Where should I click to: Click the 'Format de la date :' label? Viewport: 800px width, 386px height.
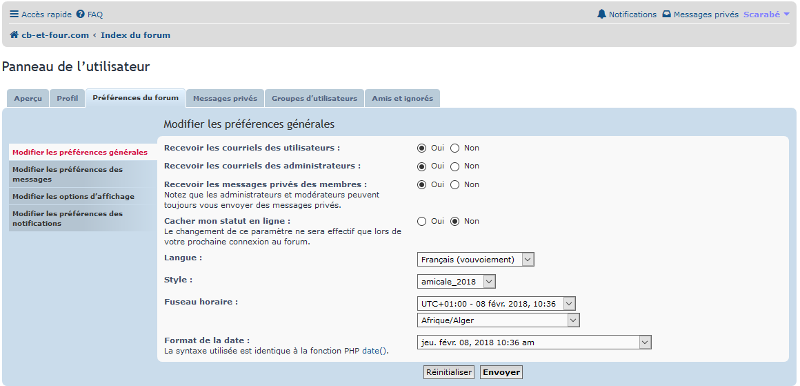click(207, 340)
